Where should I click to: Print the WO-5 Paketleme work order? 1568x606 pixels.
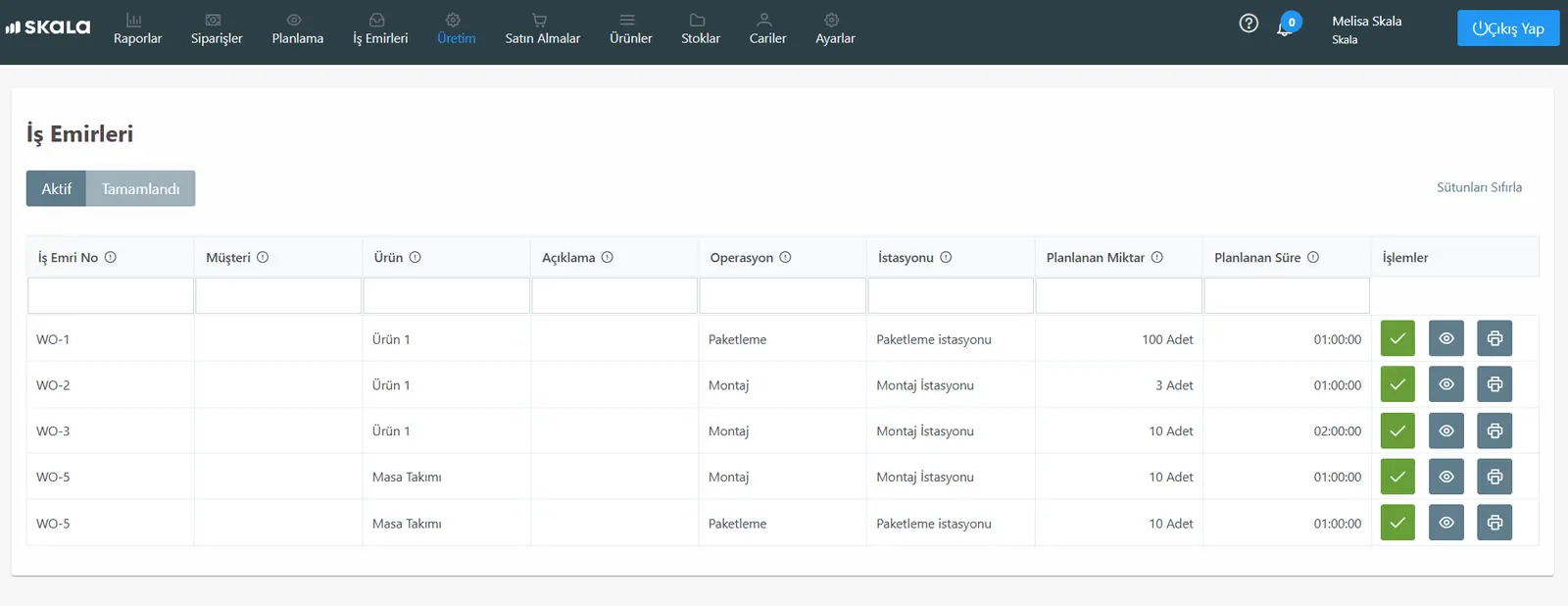point(1494,523)
